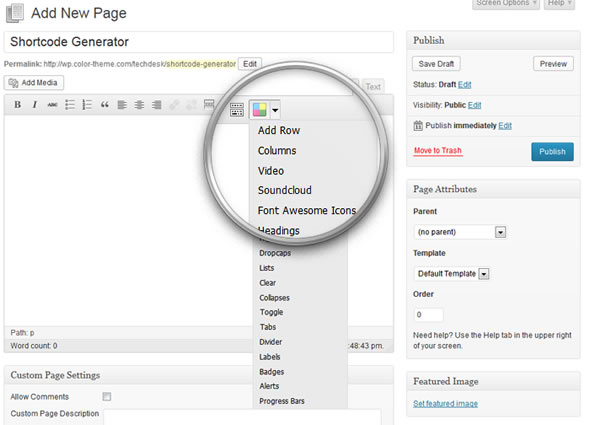Insert a bulleted list

coord(70,105)
